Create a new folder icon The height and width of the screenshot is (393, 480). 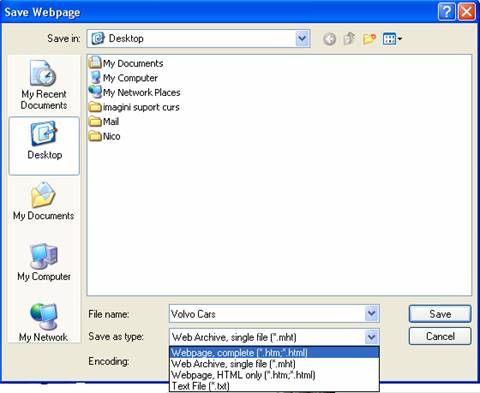pyautogui.click(x=369, y=39)
